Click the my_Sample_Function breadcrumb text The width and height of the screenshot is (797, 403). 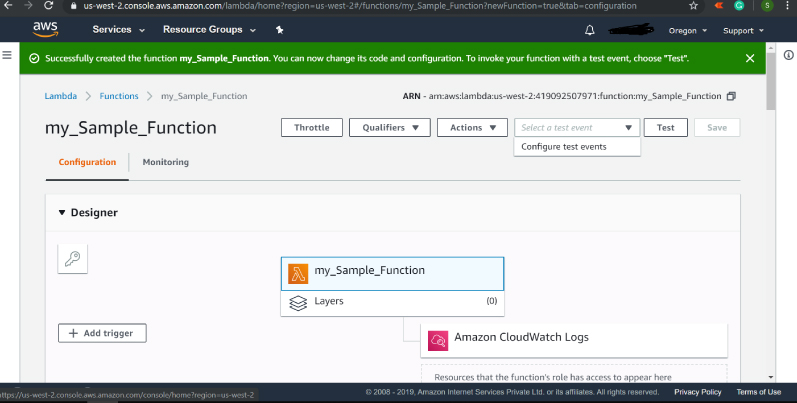pos(204,96)
